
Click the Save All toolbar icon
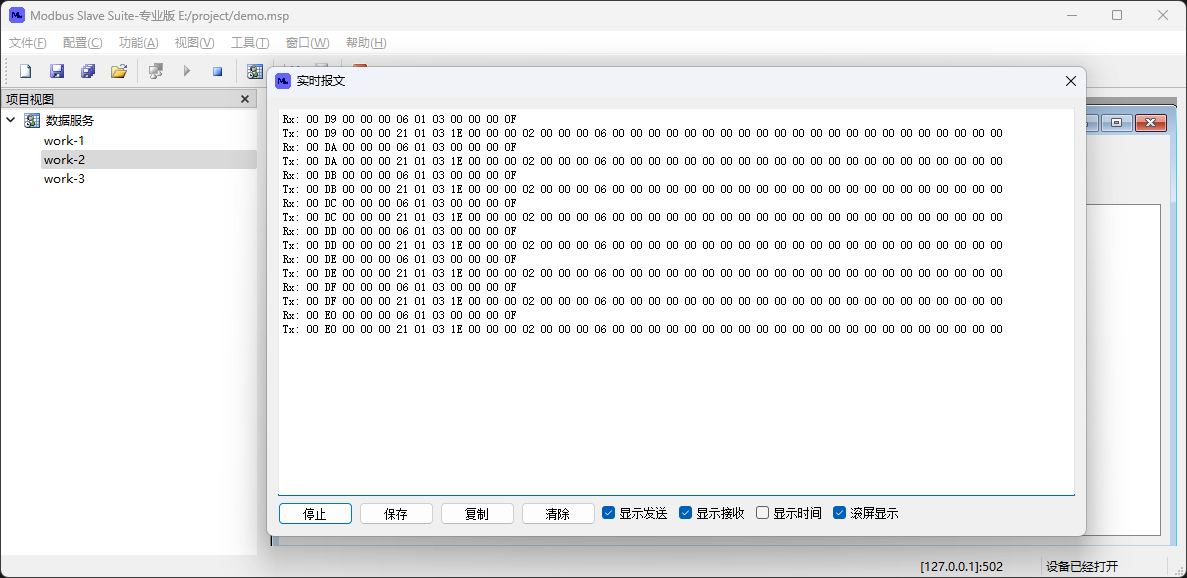[x=88, y=71]
